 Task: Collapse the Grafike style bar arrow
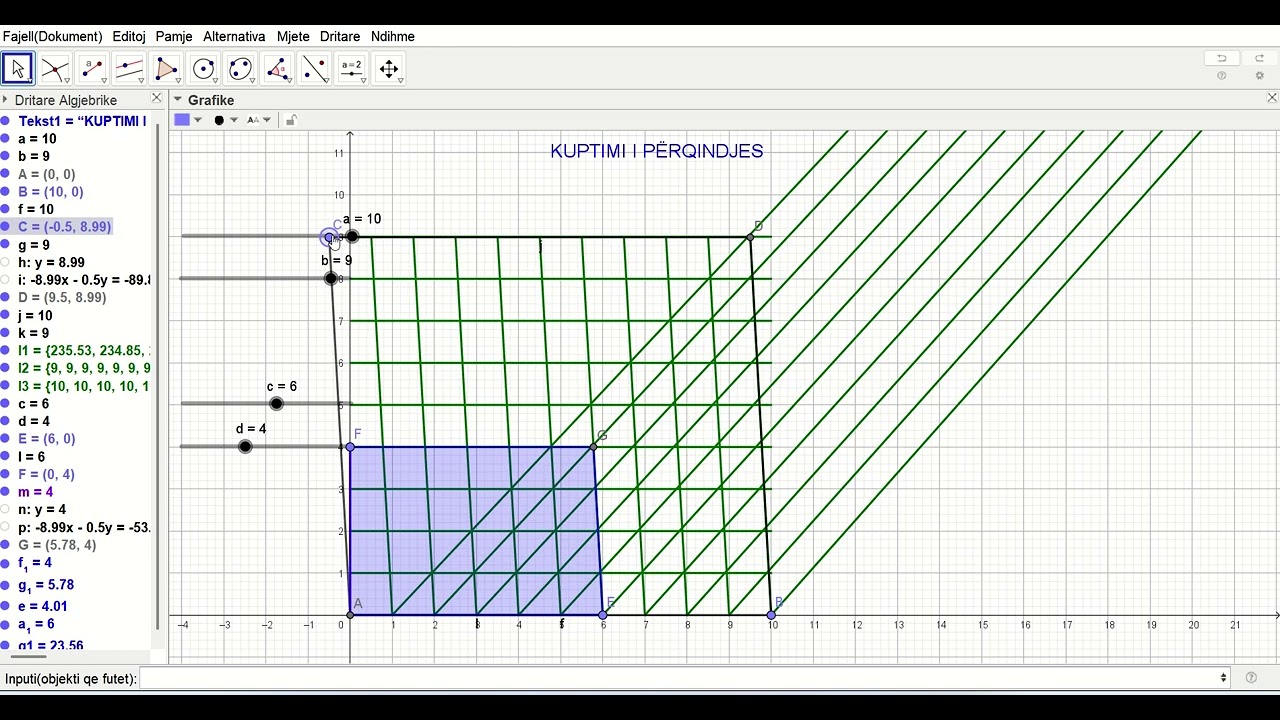click(x=177, y=100)
